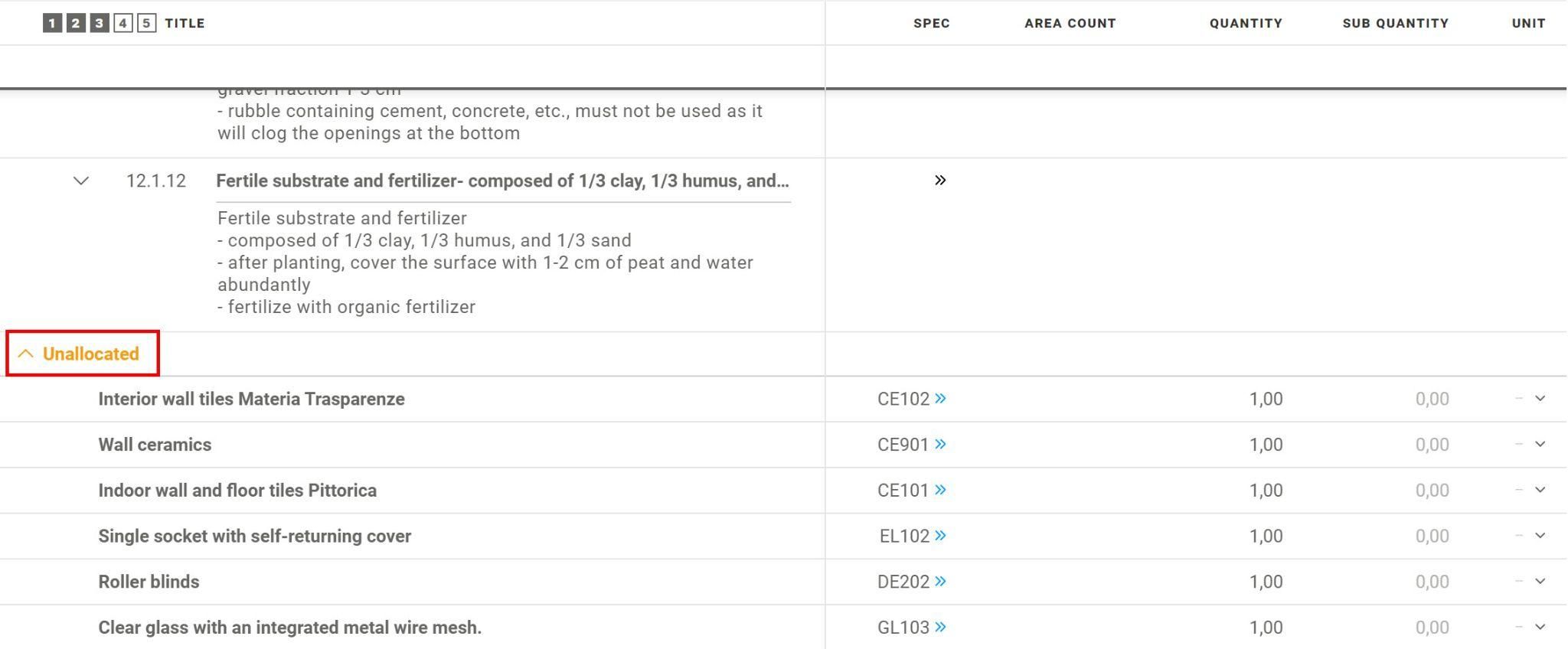The image size is (1568, 649).
Task: Open spec link arrows for GL103
Action: point(940,627)
